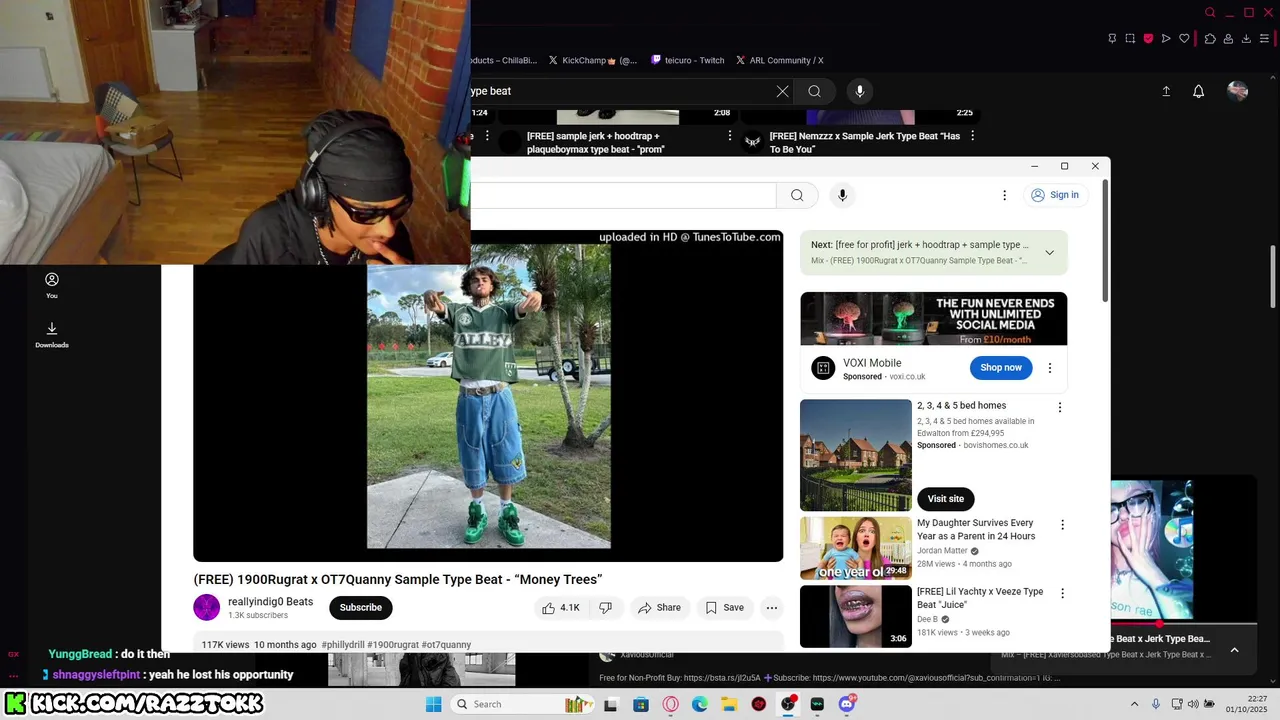Click Visit site on bed homes ad

click(945, 499)
